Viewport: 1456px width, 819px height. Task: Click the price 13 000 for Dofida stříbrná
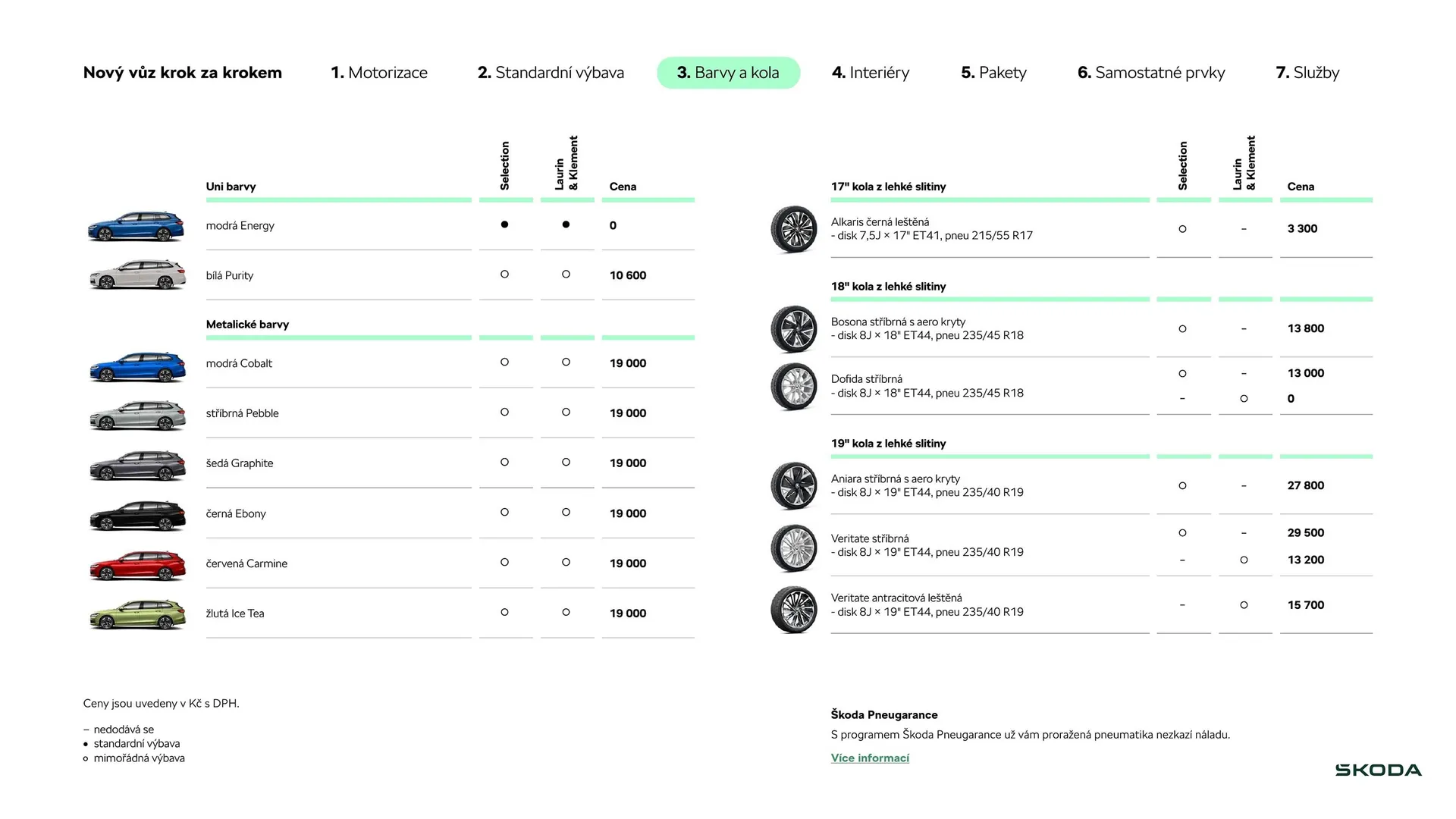(1306, 373)
